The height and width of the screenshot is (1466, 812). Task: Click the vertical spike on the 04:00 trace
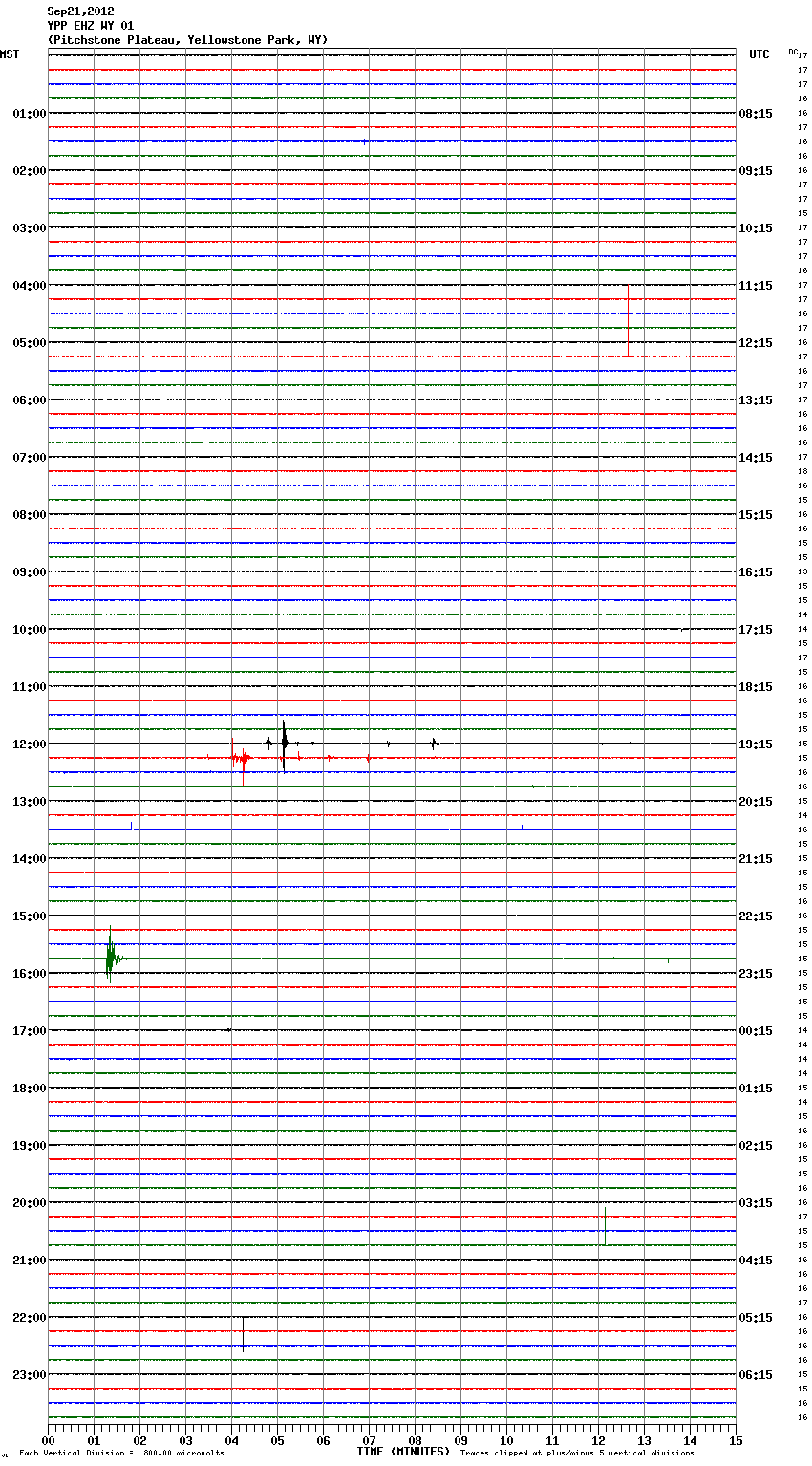pos(628,321)
